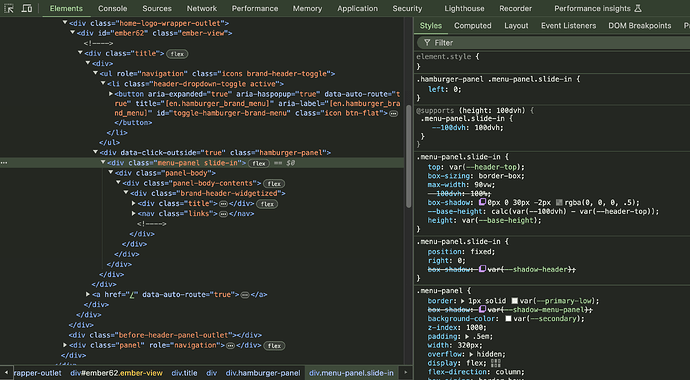The image size is (690, 380).
Task: Expand the border shorthand property triangle
Action: pyautogui.click(x=463, y=301)
